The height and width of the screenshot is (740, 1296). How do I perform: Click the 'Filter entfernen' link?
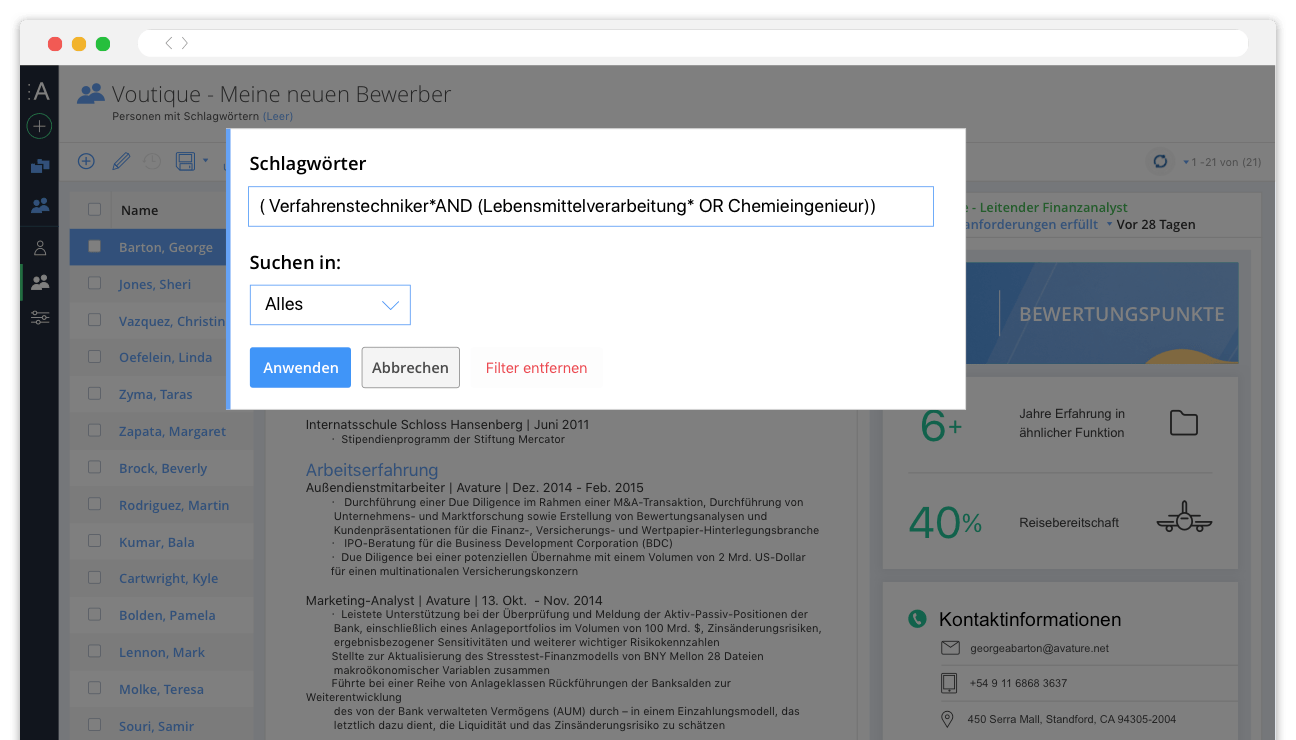(536, 367)
